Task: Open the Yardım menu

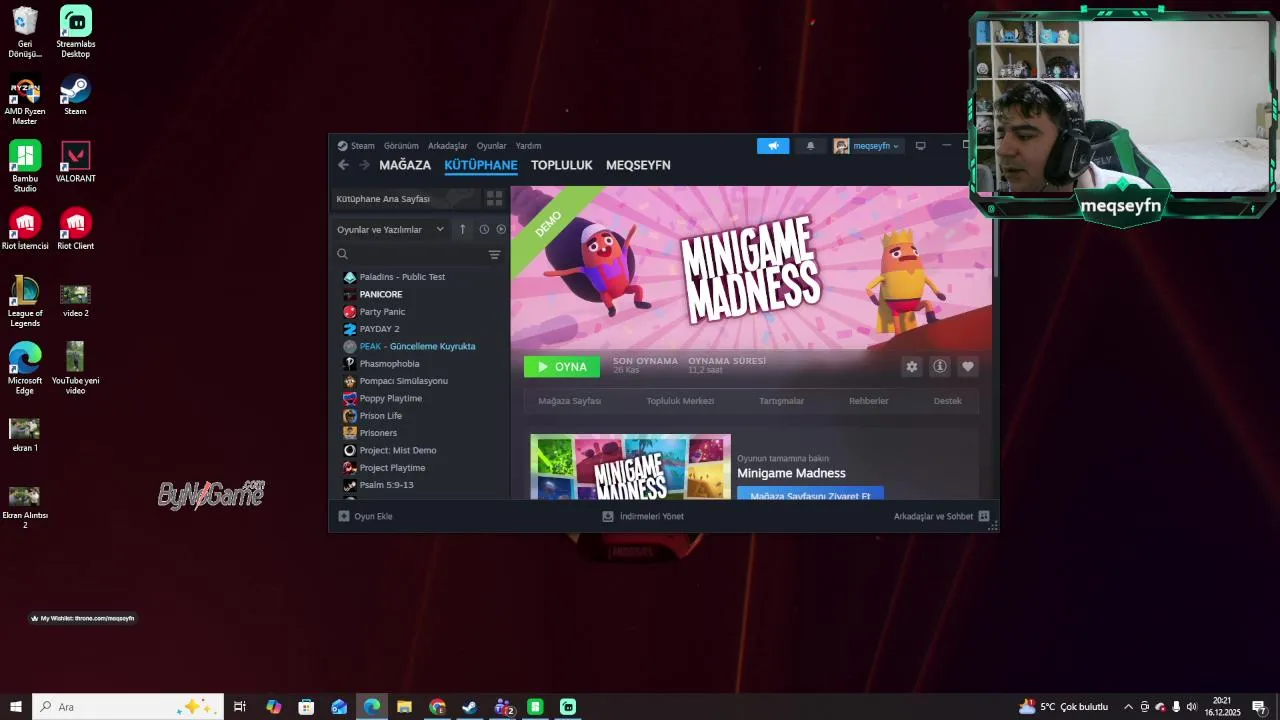Action: pyautogui.click(x=528, y=146)
